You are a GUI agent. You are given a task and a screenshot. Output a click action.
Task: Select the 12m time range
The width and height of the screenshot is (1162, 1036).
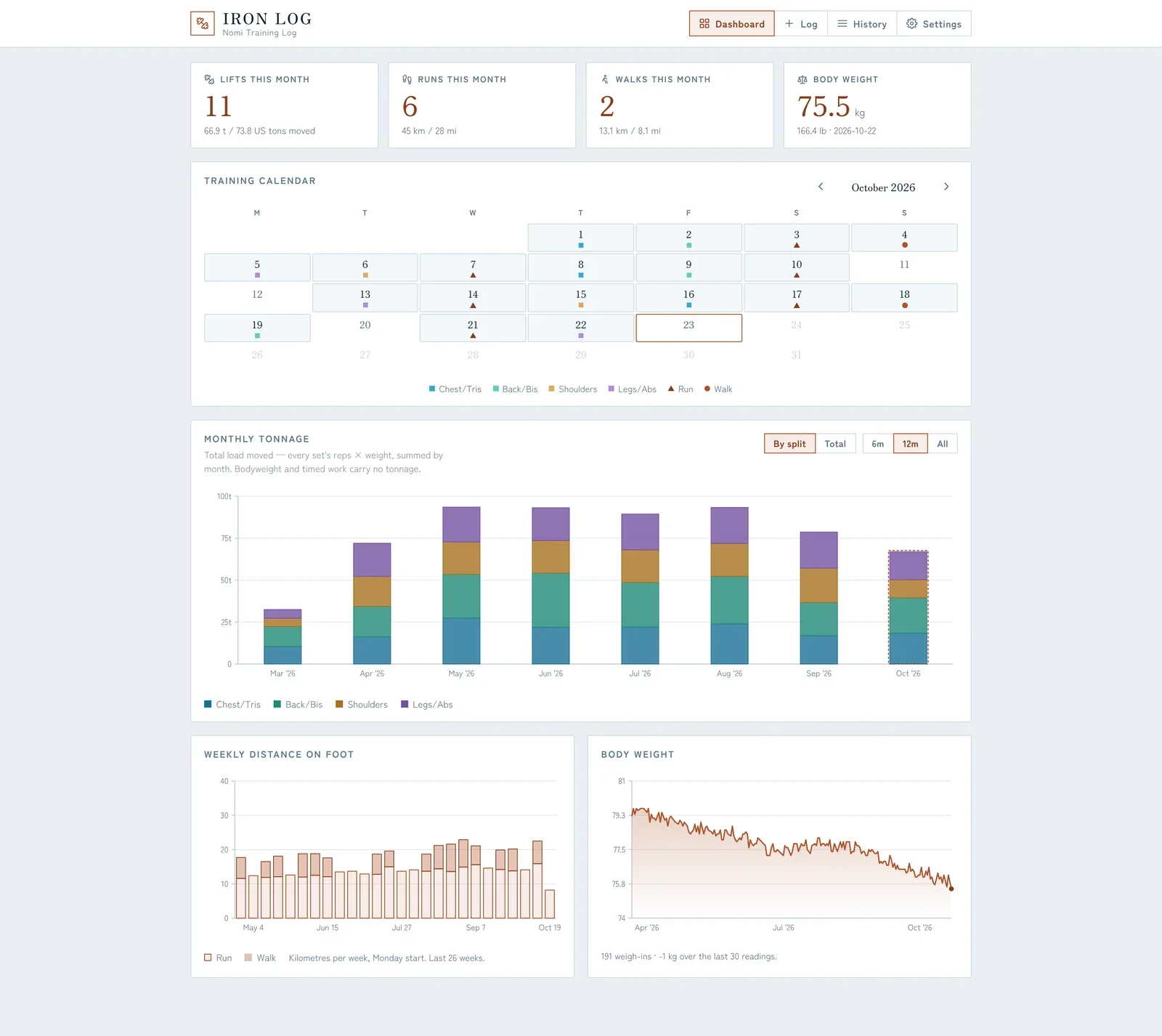point(910,443)
